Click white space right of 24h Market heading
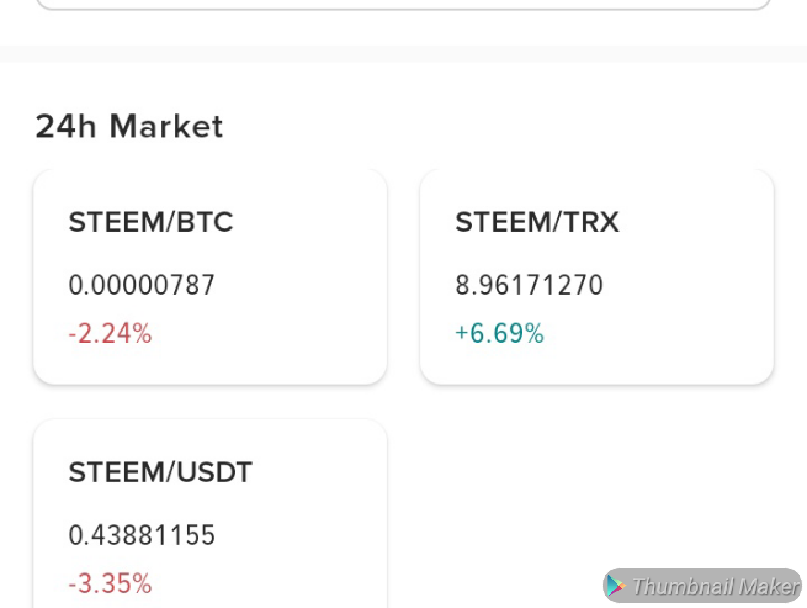The height and width of the screenshot is (608, 807). [x=500, y=127]
